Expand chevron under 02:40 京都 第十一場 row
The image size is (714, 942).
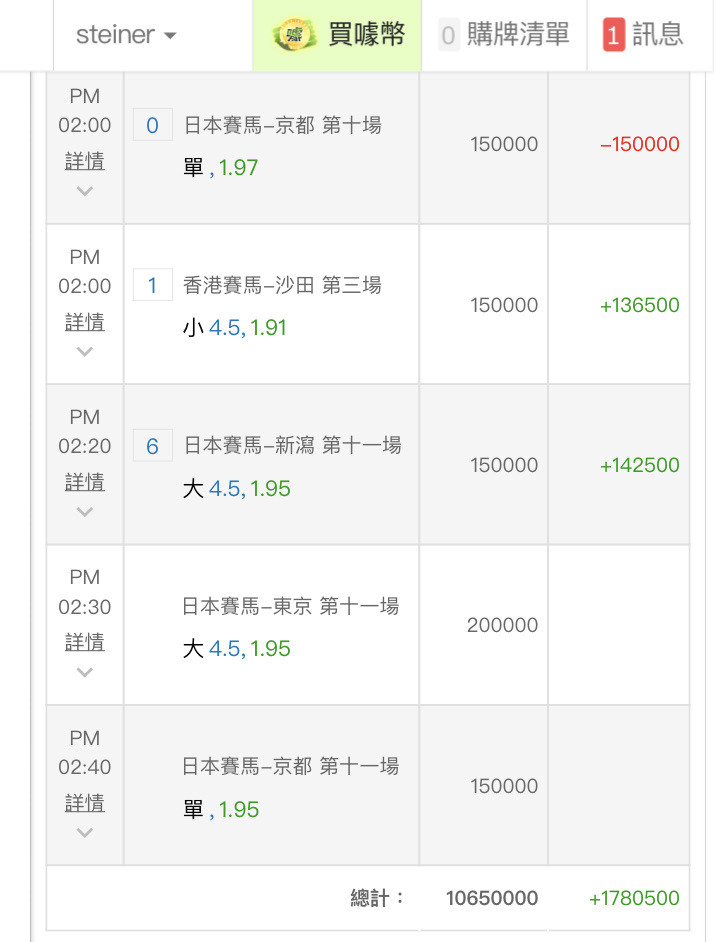tap(85, 833)
